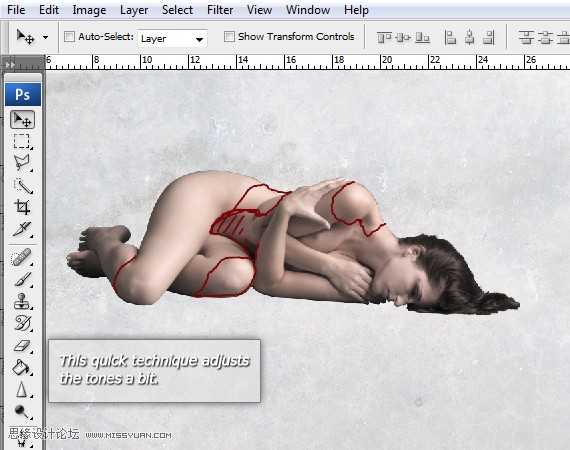Select the Dodge tool
The height and width of the screenshot is (450, 570).
click(22, 411)
